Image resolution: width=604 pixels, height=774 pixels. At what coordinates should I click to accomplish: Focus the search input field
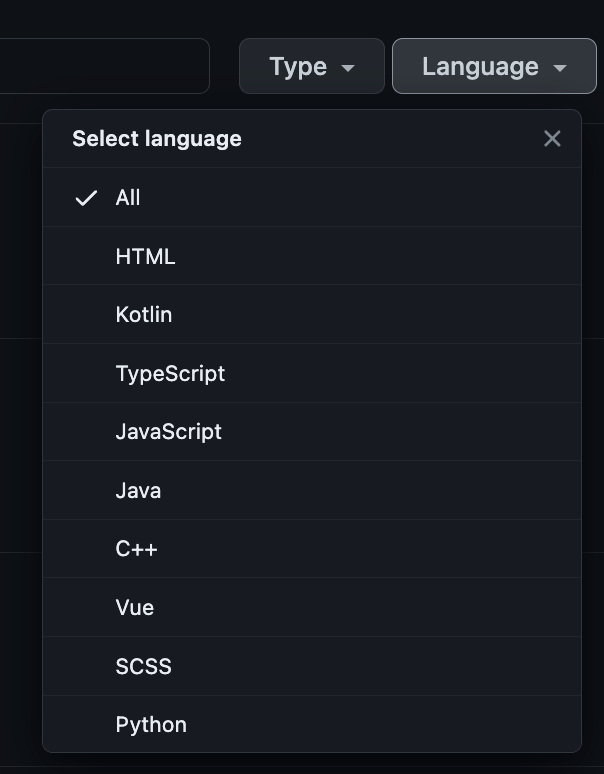(100, 66)
